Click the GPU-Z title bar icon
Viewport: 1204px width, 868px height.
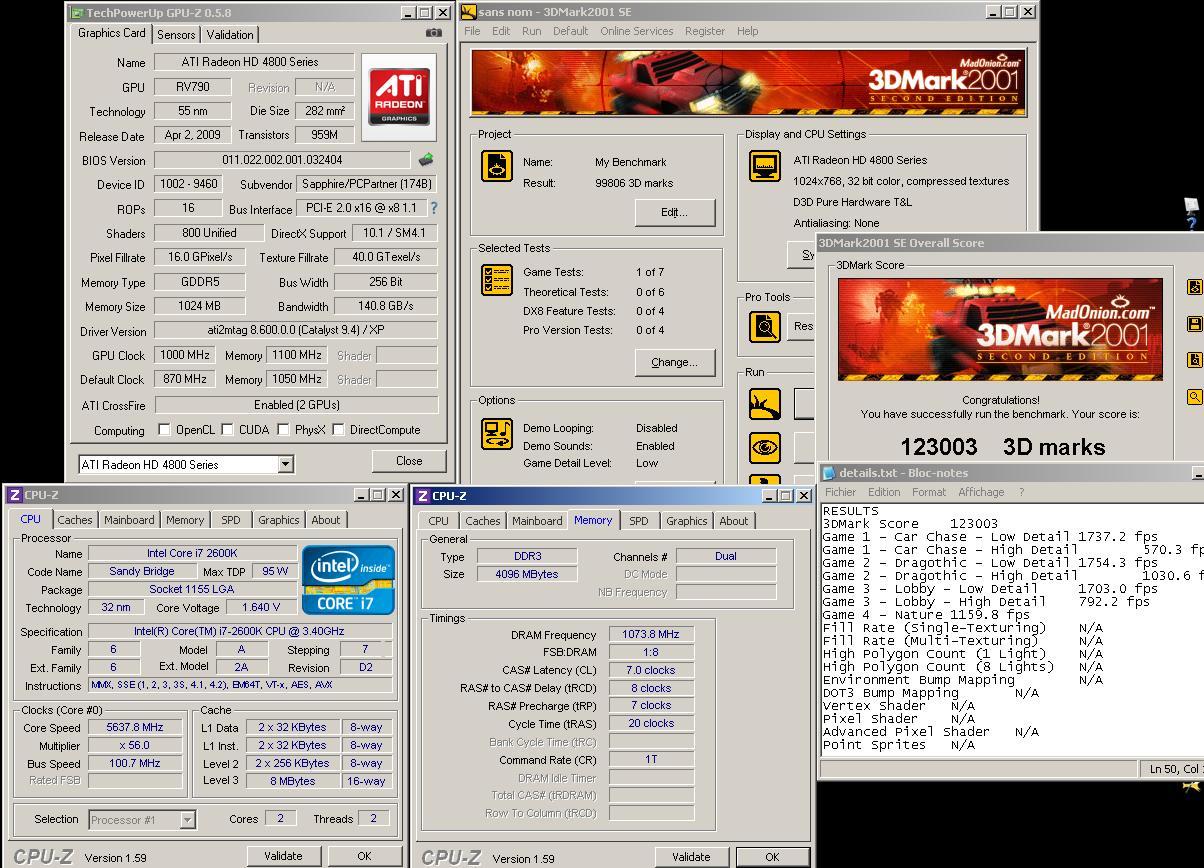tap(78, 13)
